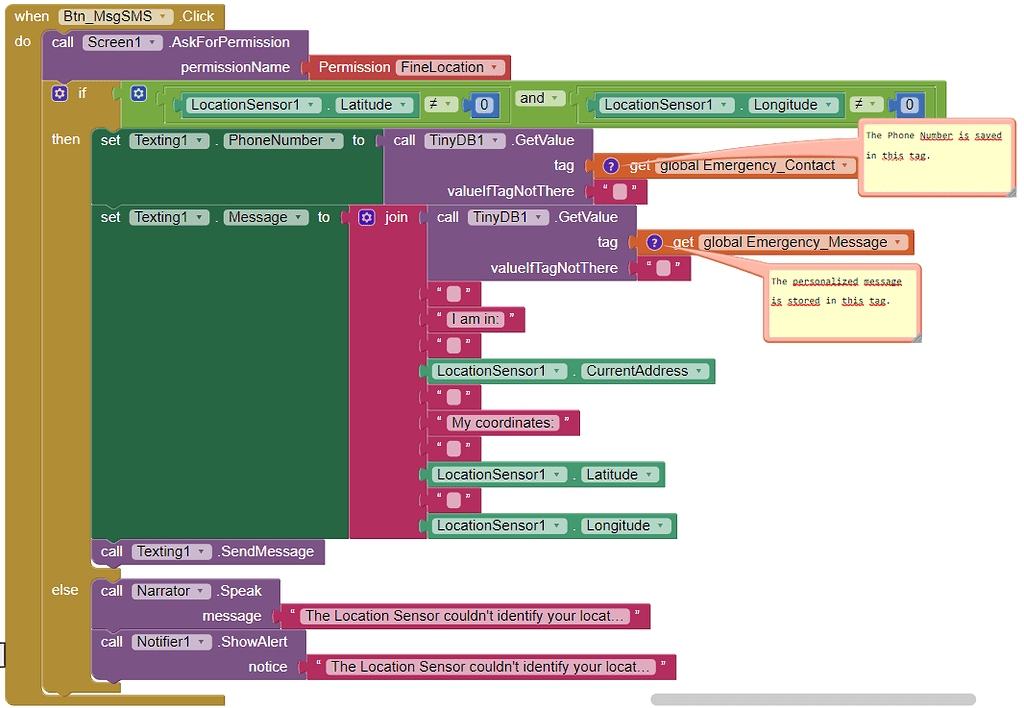Toggle comment icon on Emergency_Contact get block
Image resolution: width=1024 pixels, height=708 pixels.
(x=611, y=166)
